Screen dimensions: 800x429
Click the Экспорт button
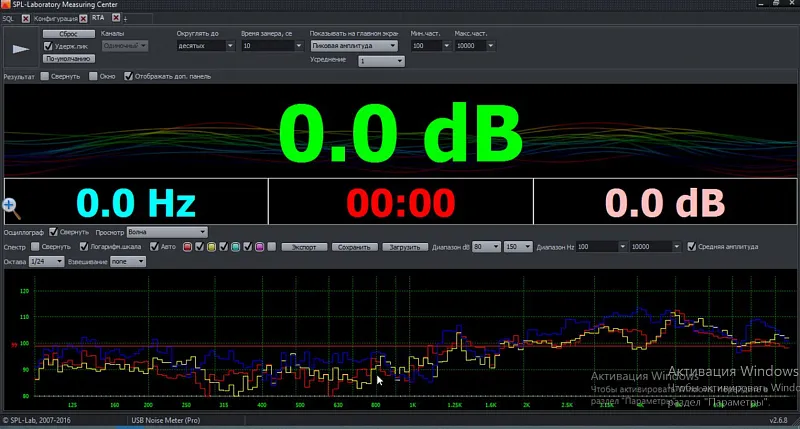(302, 246)
